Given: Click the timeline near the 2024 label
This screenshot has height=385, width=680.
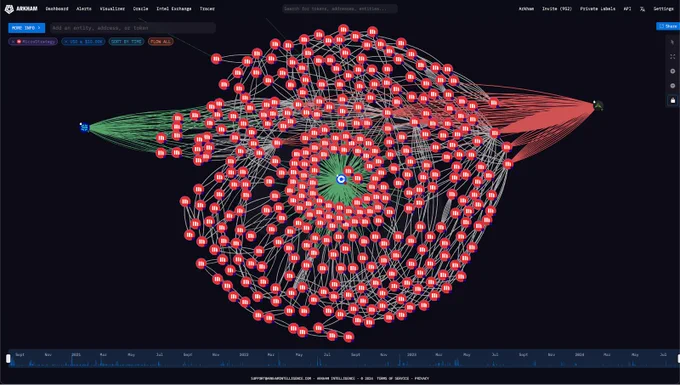Looking at the screenshot, I should click(x=579, y=355).
